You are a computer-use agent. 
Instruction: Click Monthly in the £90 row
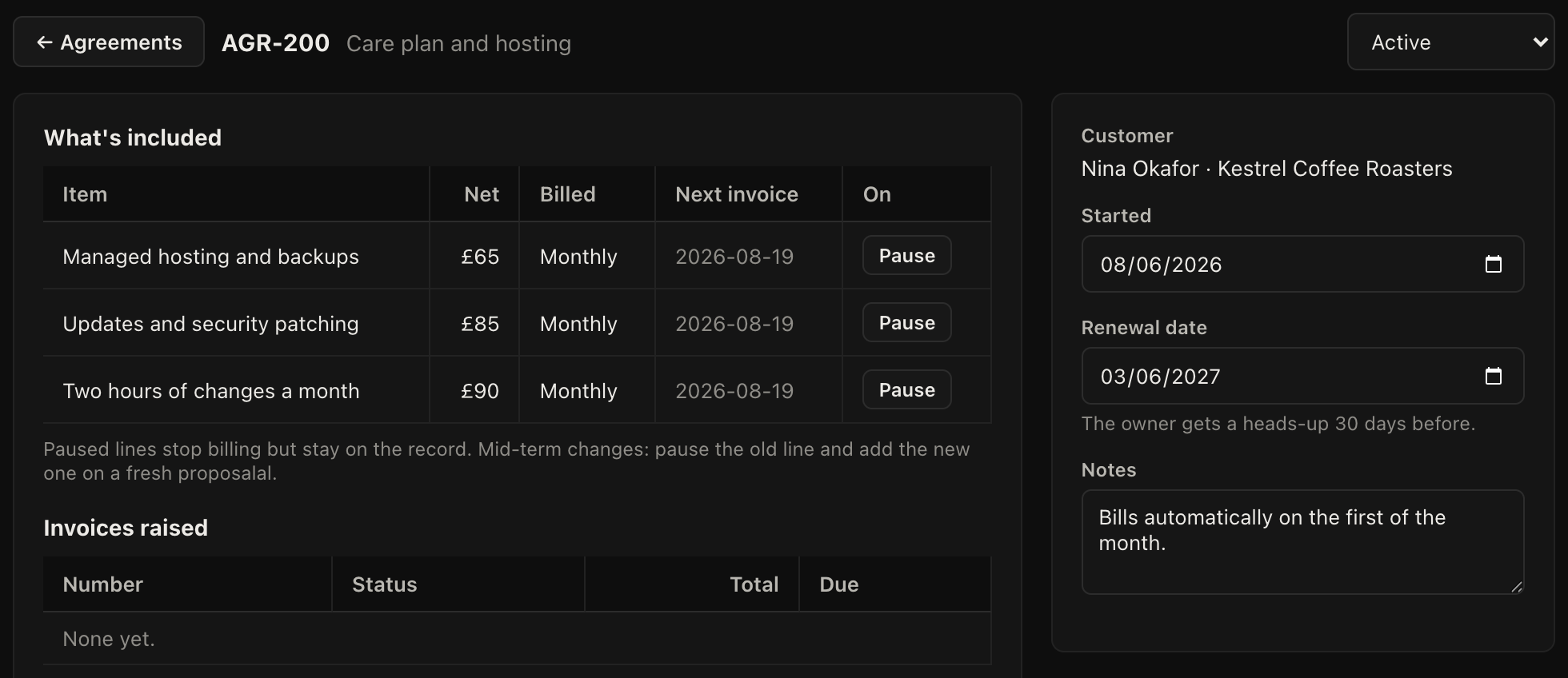coord(578,391)
